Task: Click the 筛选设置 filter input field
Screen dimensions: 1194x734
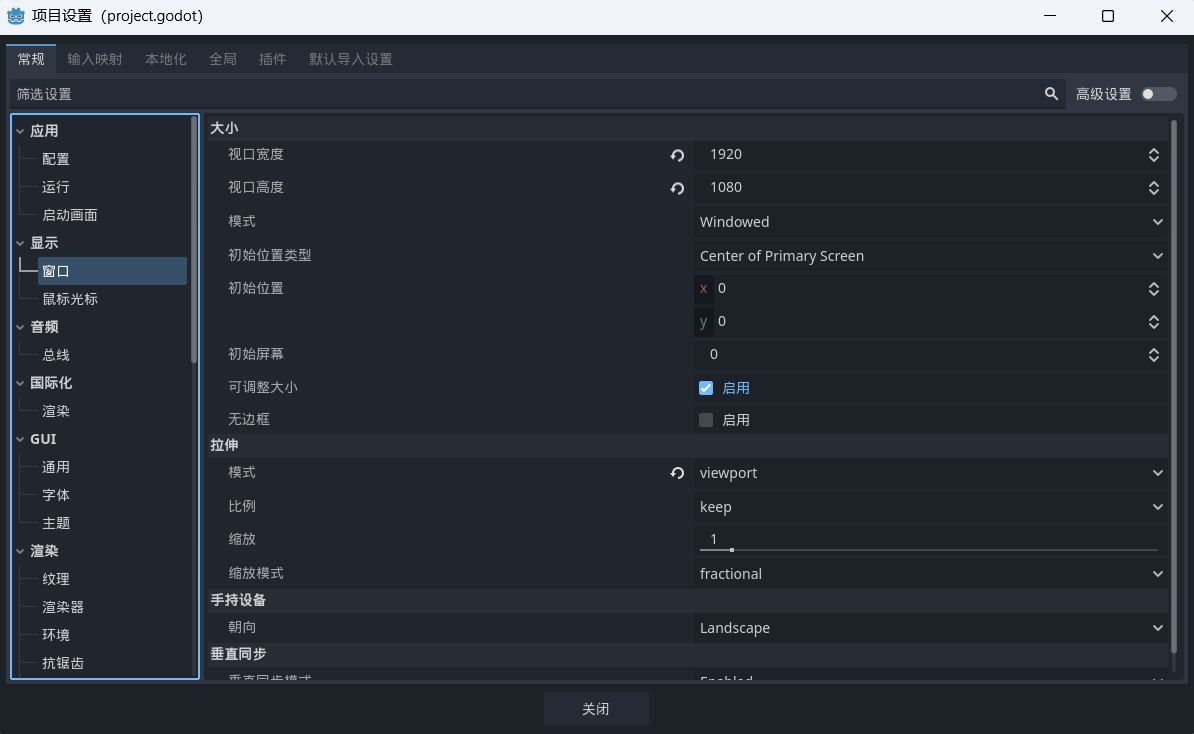Action: pos(520,94)
